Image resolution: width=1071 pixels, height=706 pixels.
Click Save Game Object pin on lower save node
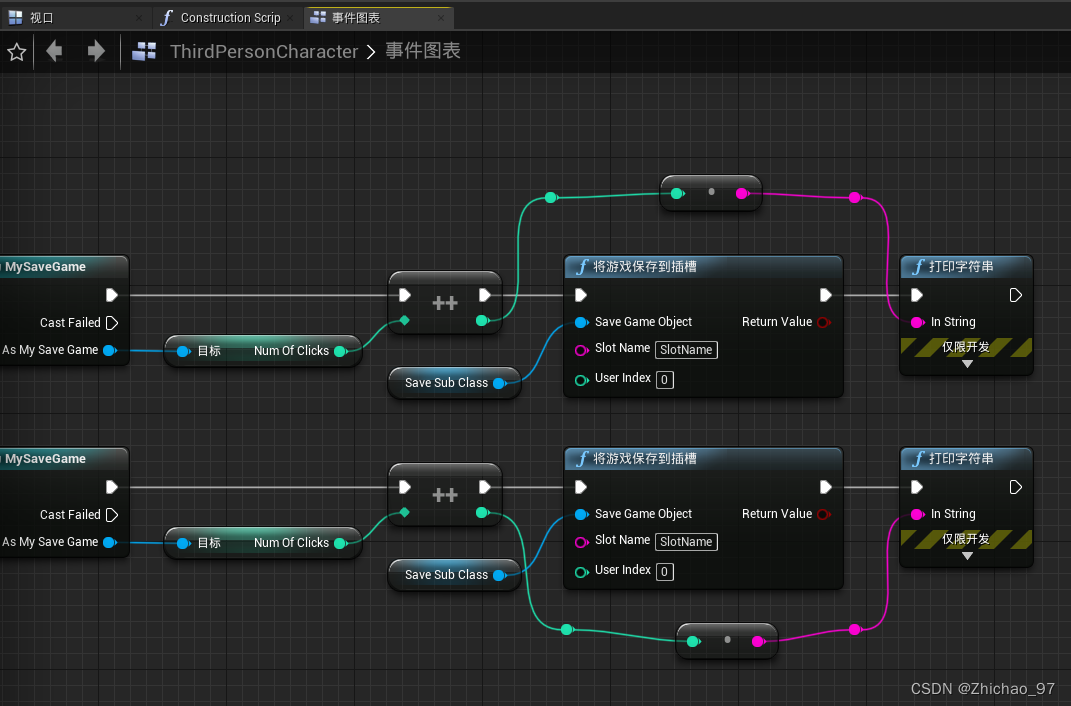pos(581,514)
